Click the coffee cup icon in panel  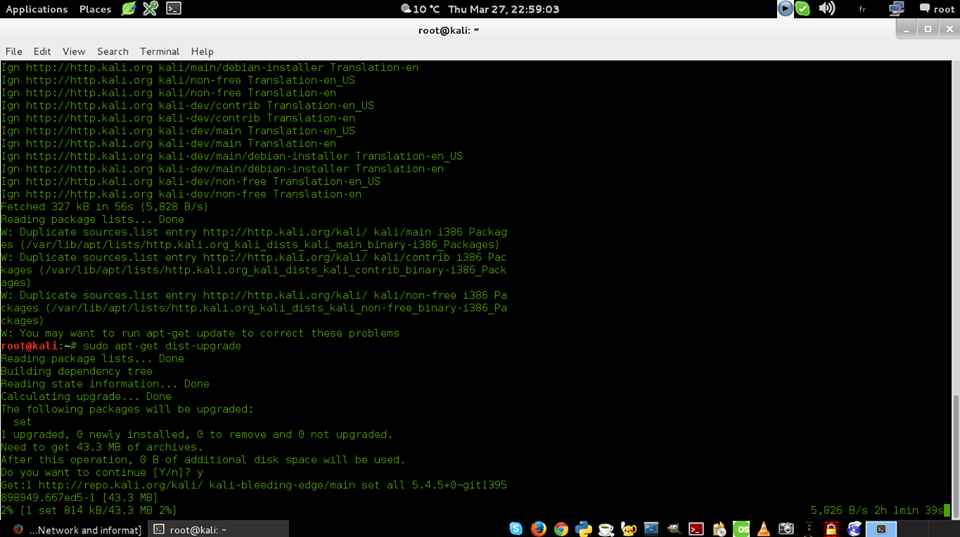click(606, 528)
